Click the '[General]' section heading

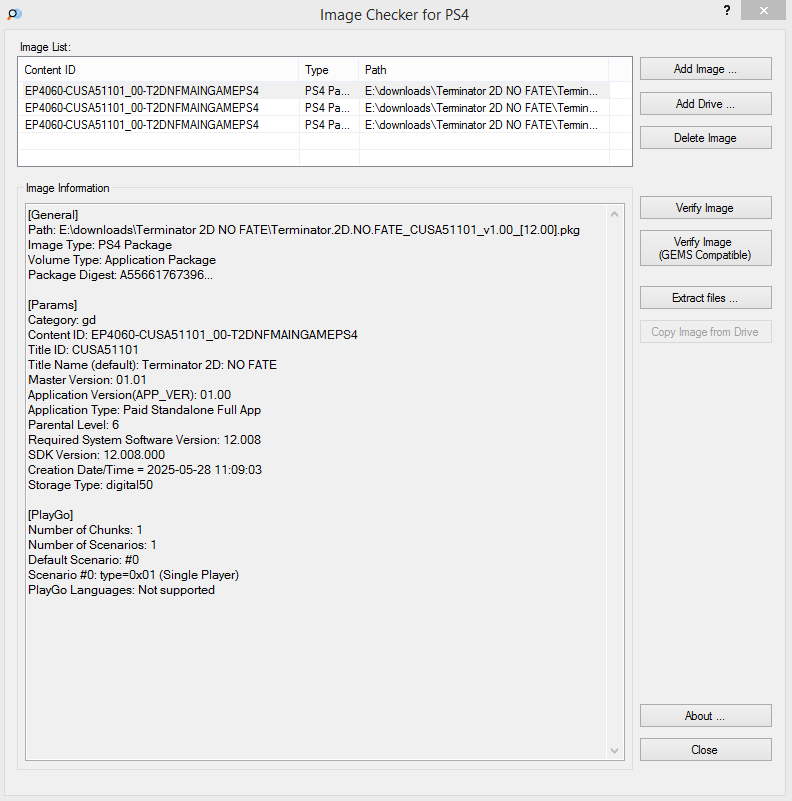tap(53, 215)
